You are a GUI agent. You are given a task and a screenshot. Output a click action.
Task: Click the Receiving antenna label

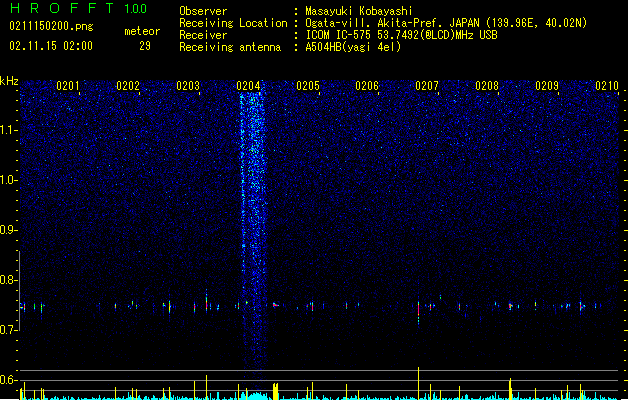(x=230, y=47)
